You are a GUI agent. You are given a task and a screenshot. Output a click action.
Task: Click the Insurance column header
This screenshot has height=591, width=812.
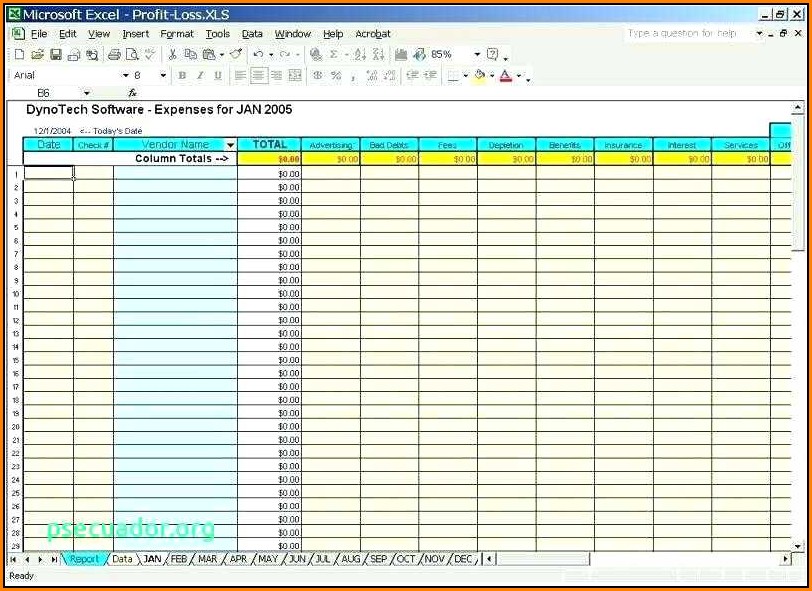coord(623,145)
